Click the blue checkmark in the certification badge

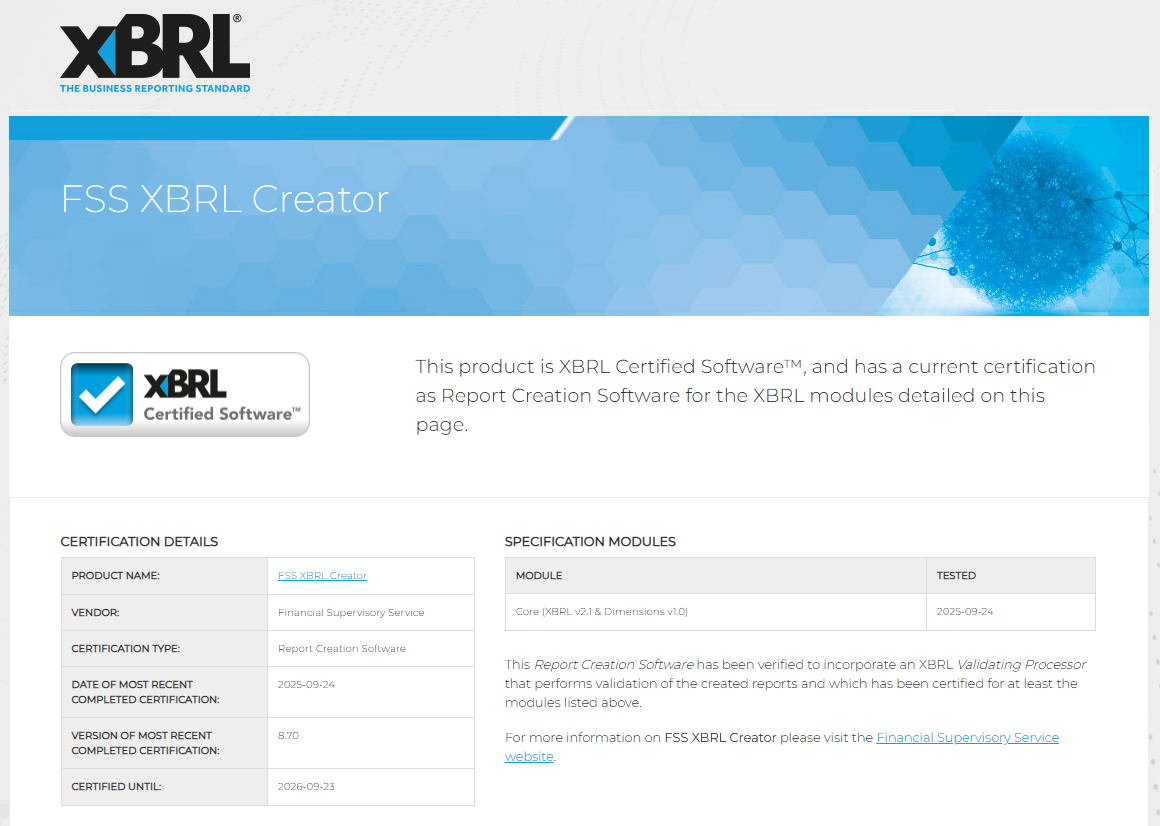point(101,394)
